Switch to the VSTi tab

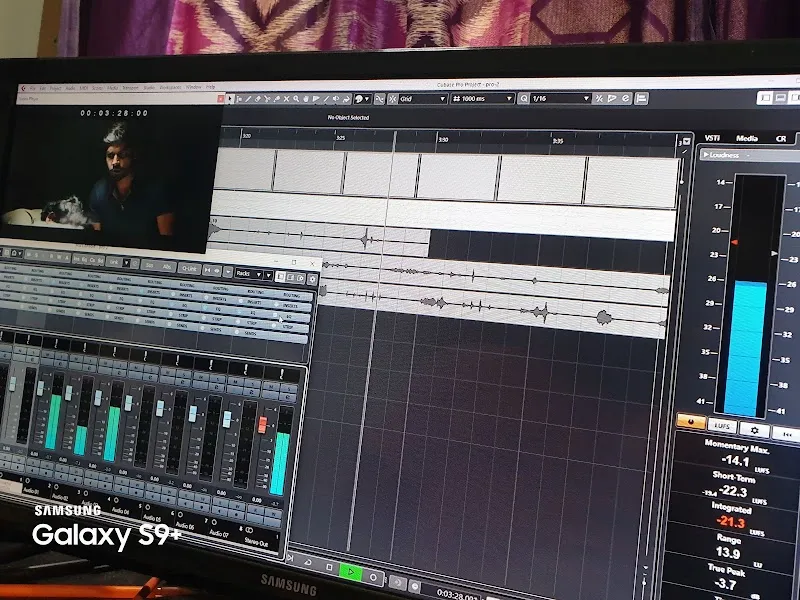(712, 138)
